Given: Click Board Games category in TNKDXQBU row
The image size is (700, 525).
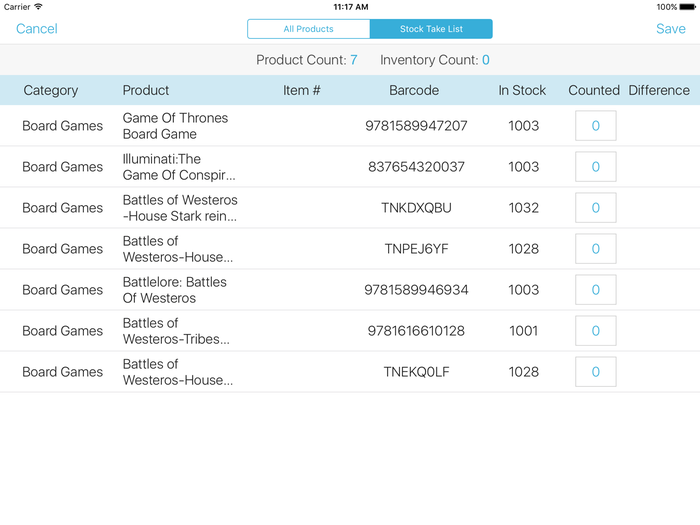Looking at the screenshot, I should [62, 208].
